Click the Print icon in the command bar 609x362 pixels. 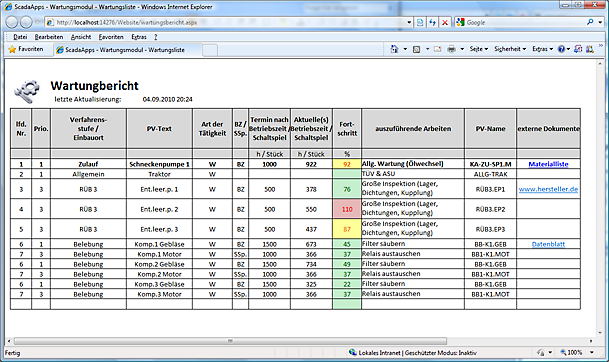coord(451,49)
